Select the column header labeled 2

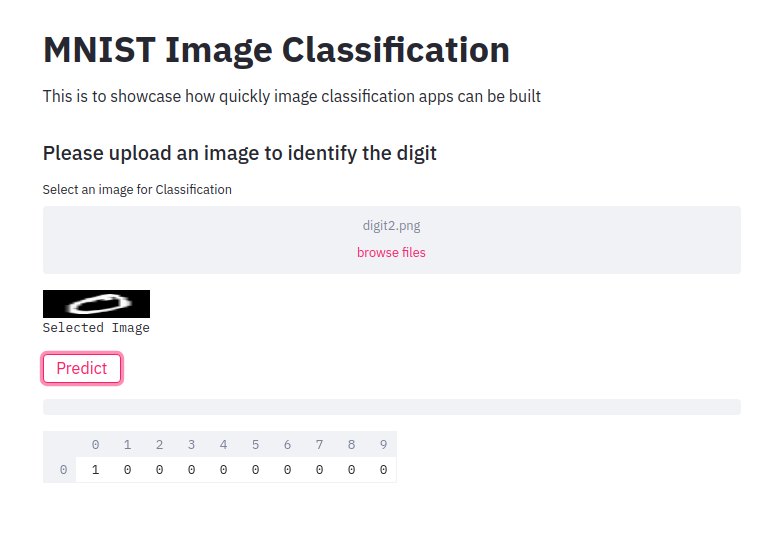(x=159, y=445)
